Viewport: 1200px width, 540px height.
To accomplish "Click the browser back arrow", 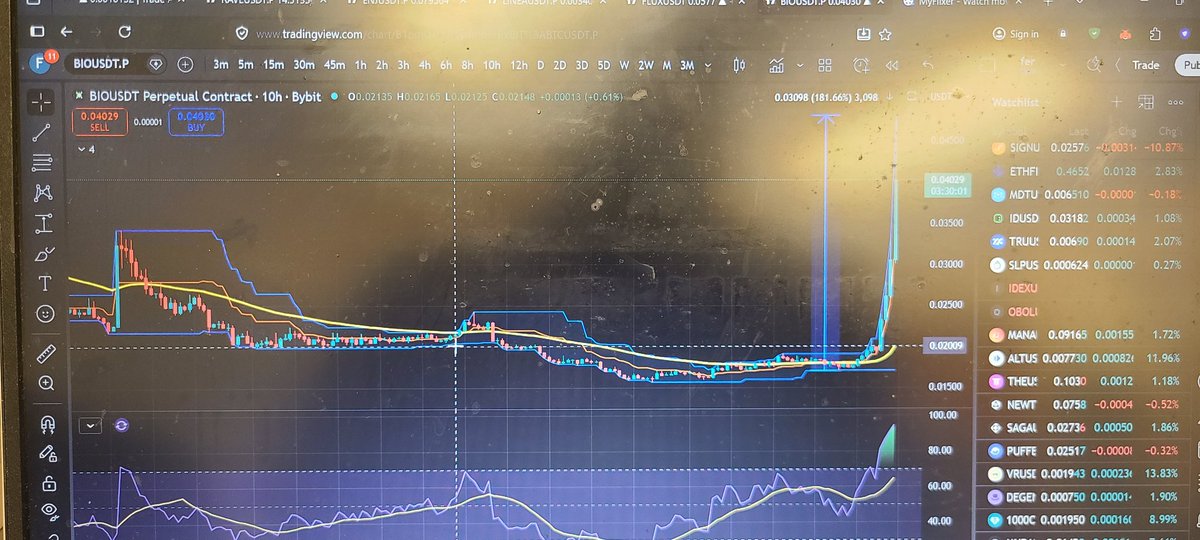I will pos(66,33).
